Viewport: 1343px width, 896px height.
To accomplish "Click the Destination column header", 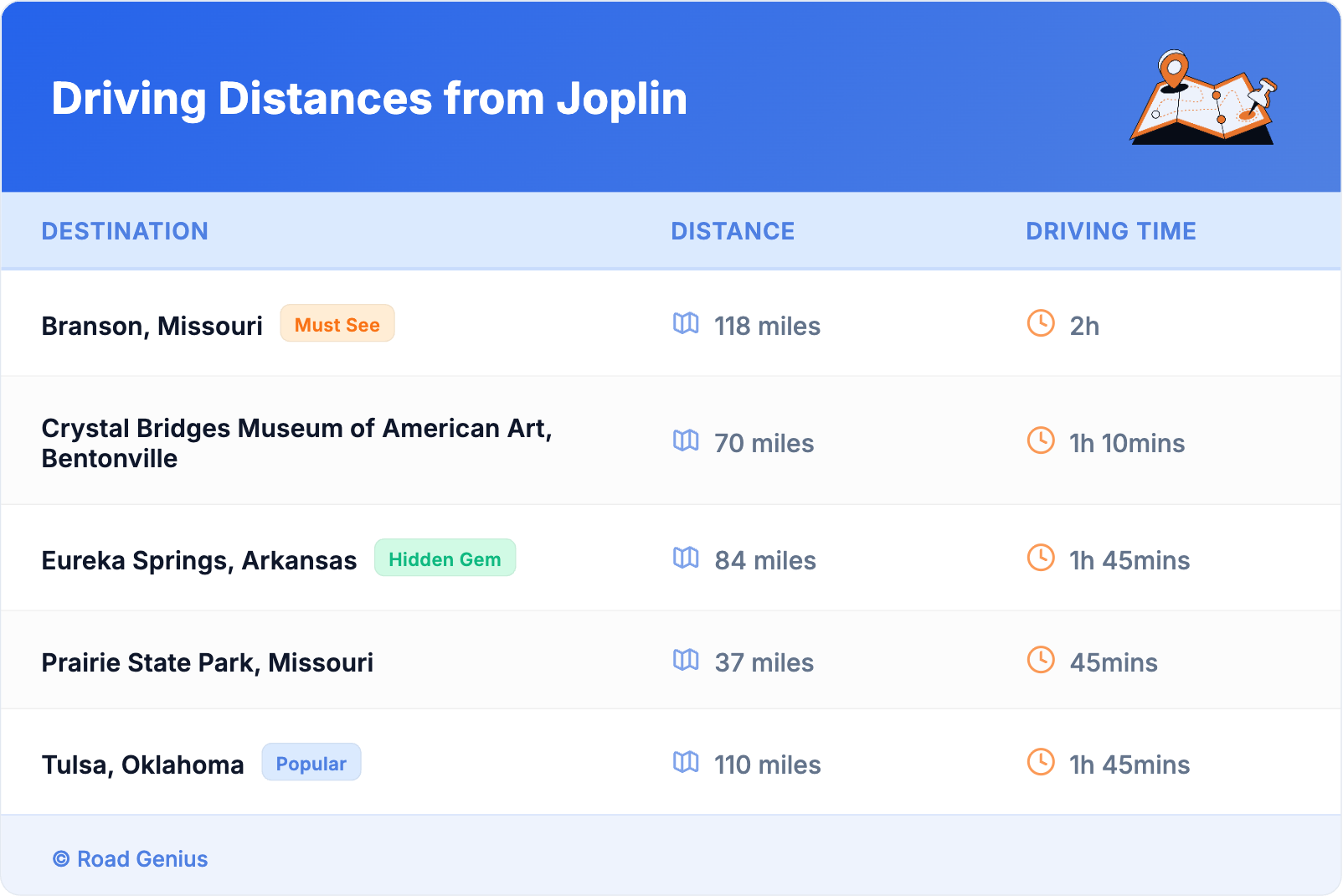I will (125, 231).
